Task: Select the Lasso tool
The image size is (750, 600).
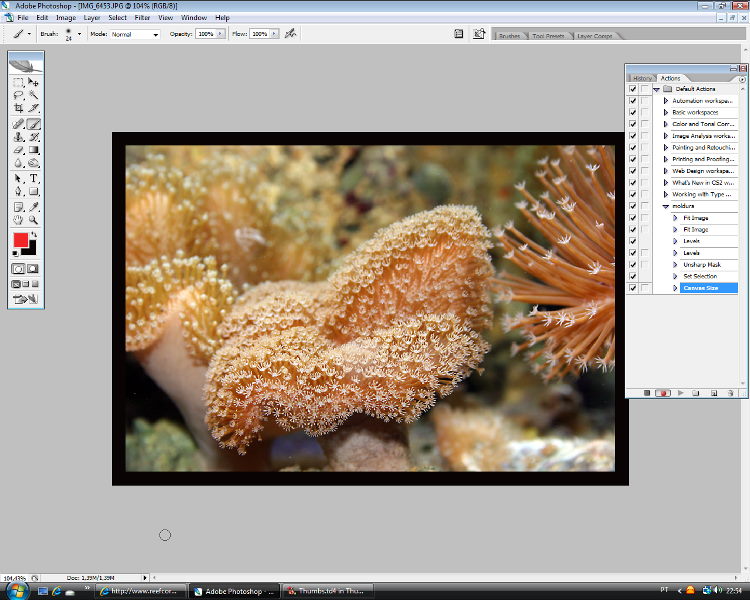Action: pyautogui.click(x=19, y=95)
